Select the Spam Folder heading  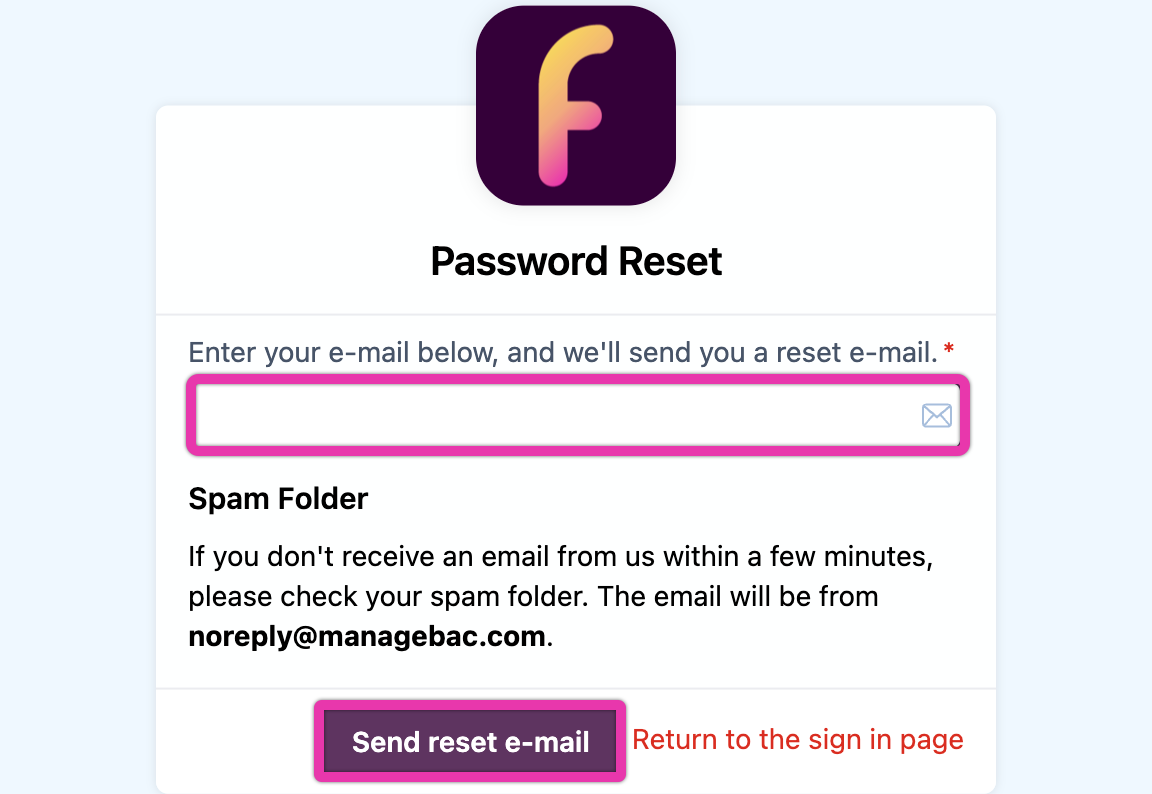[x=278, y=498]
